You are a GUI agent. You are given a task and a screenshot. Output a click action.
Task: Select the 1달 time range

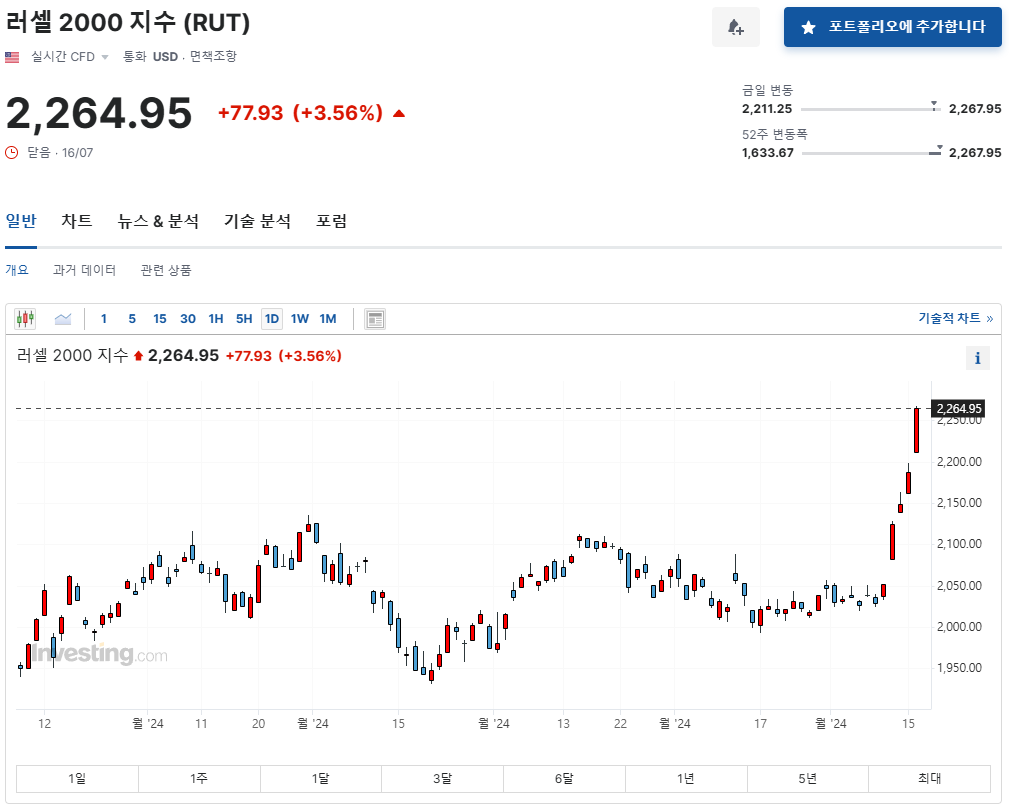pos(320,779)
